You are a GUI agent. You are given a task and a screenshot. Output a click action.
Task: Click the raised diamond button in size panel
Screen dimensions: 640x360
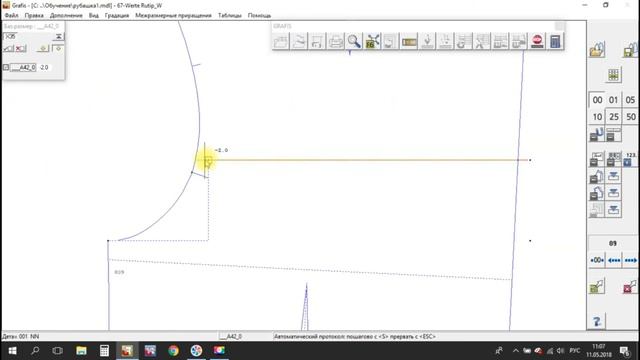43,49
